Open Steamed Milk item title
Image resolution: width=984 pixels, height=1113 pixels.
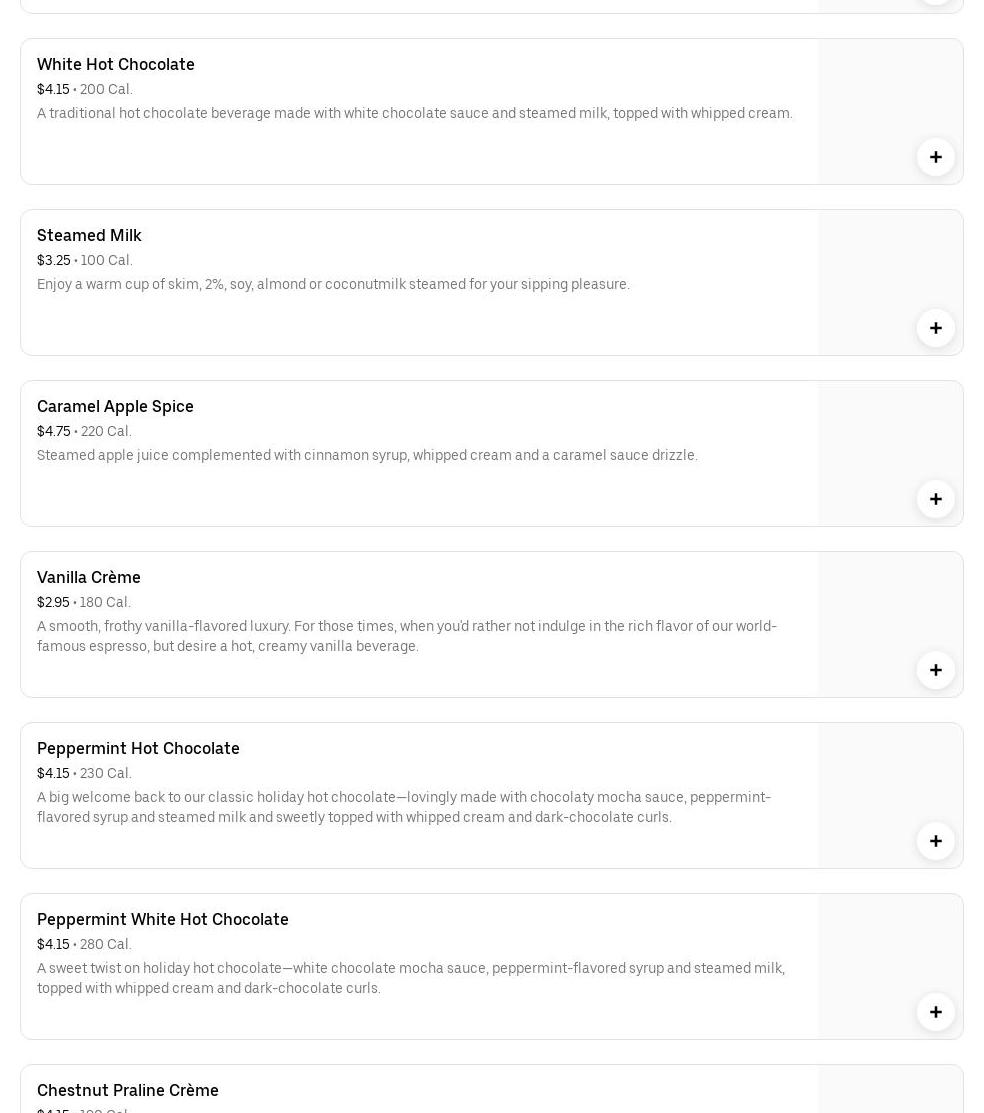(x=89, y=235)
